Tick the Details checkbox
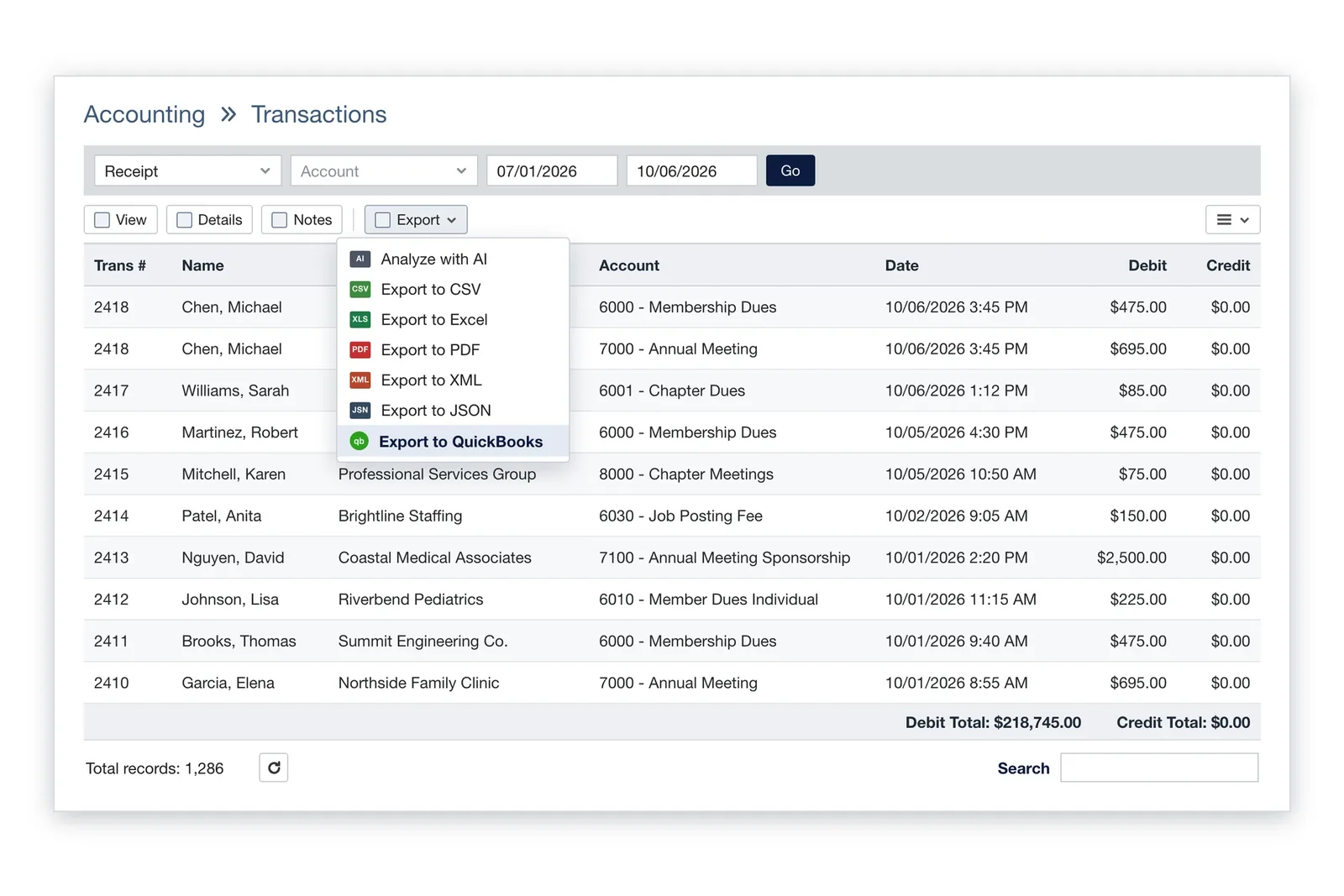 185,220
